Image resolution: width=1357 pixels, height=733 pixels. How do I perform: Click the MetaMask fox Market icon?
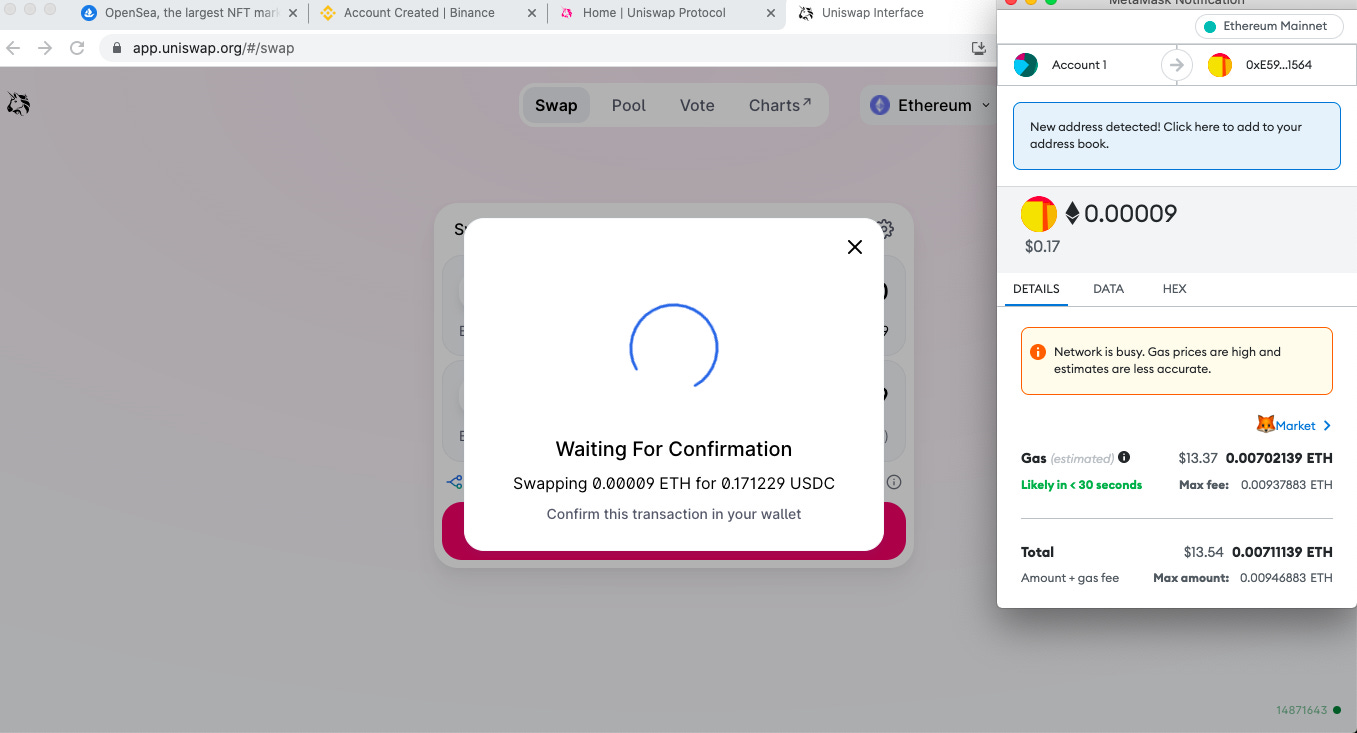coord(1266,424)
